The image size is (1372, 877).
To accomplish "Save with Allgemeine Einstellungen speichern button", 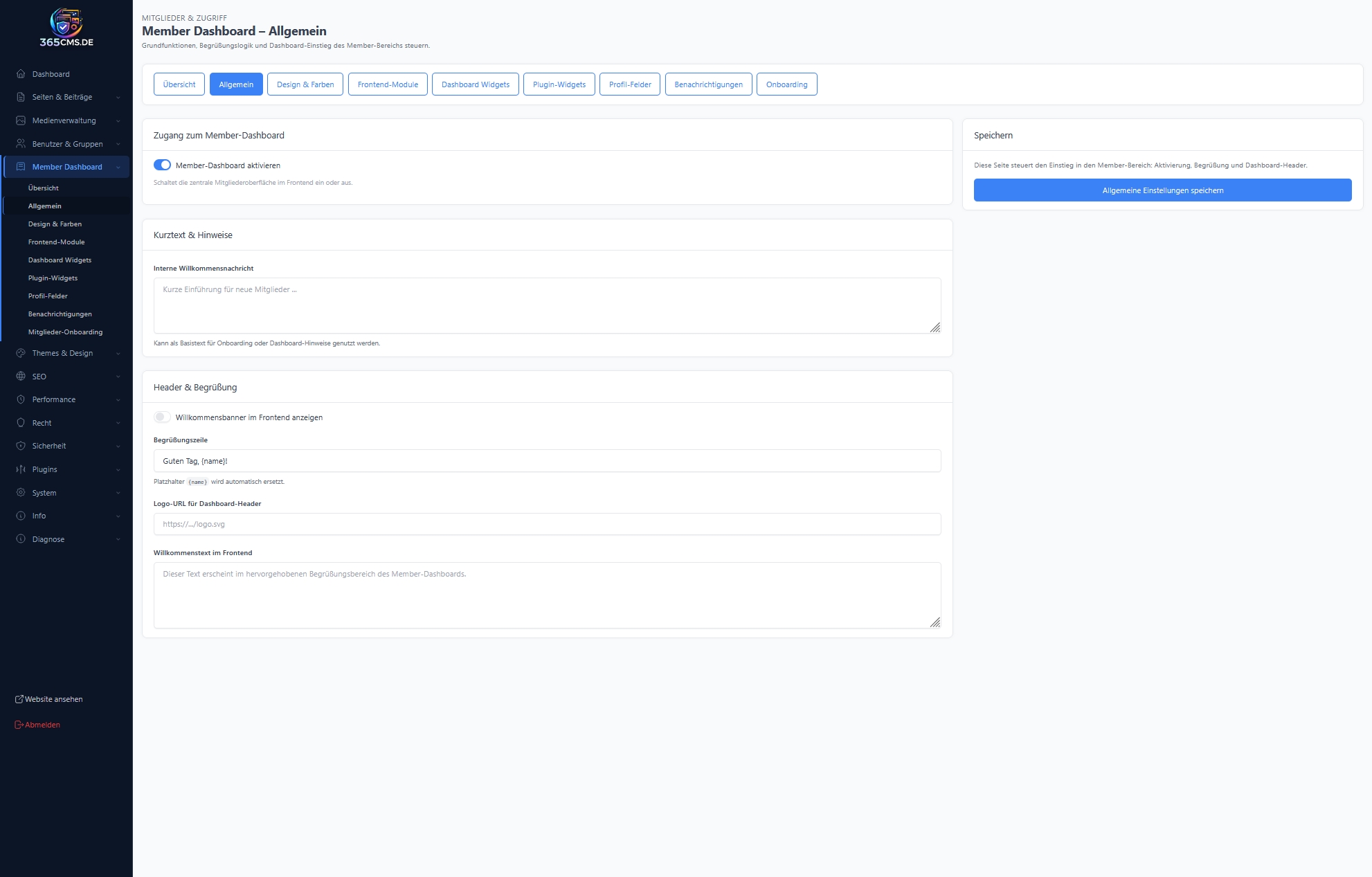I will pos(1162,190).
